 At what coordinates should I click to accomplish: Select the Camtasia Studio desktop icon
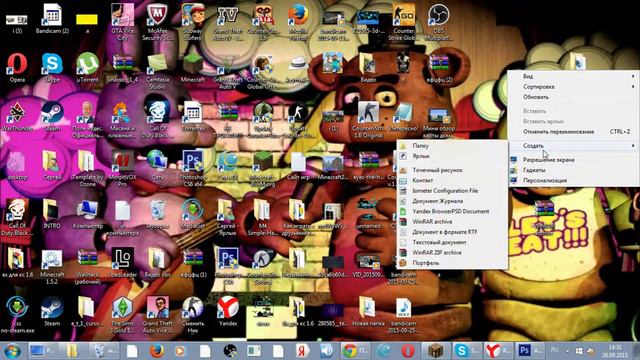click(158, 71)
